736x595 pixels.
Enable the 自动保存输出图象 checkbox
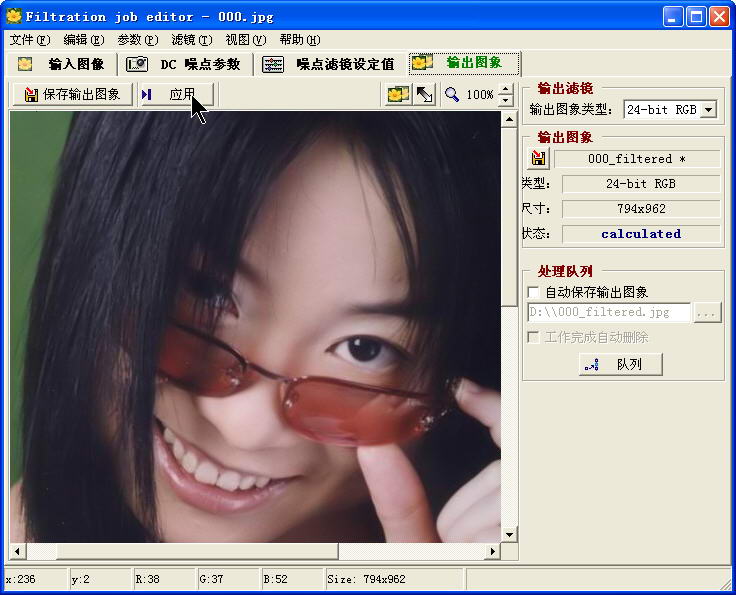[534, 292]
